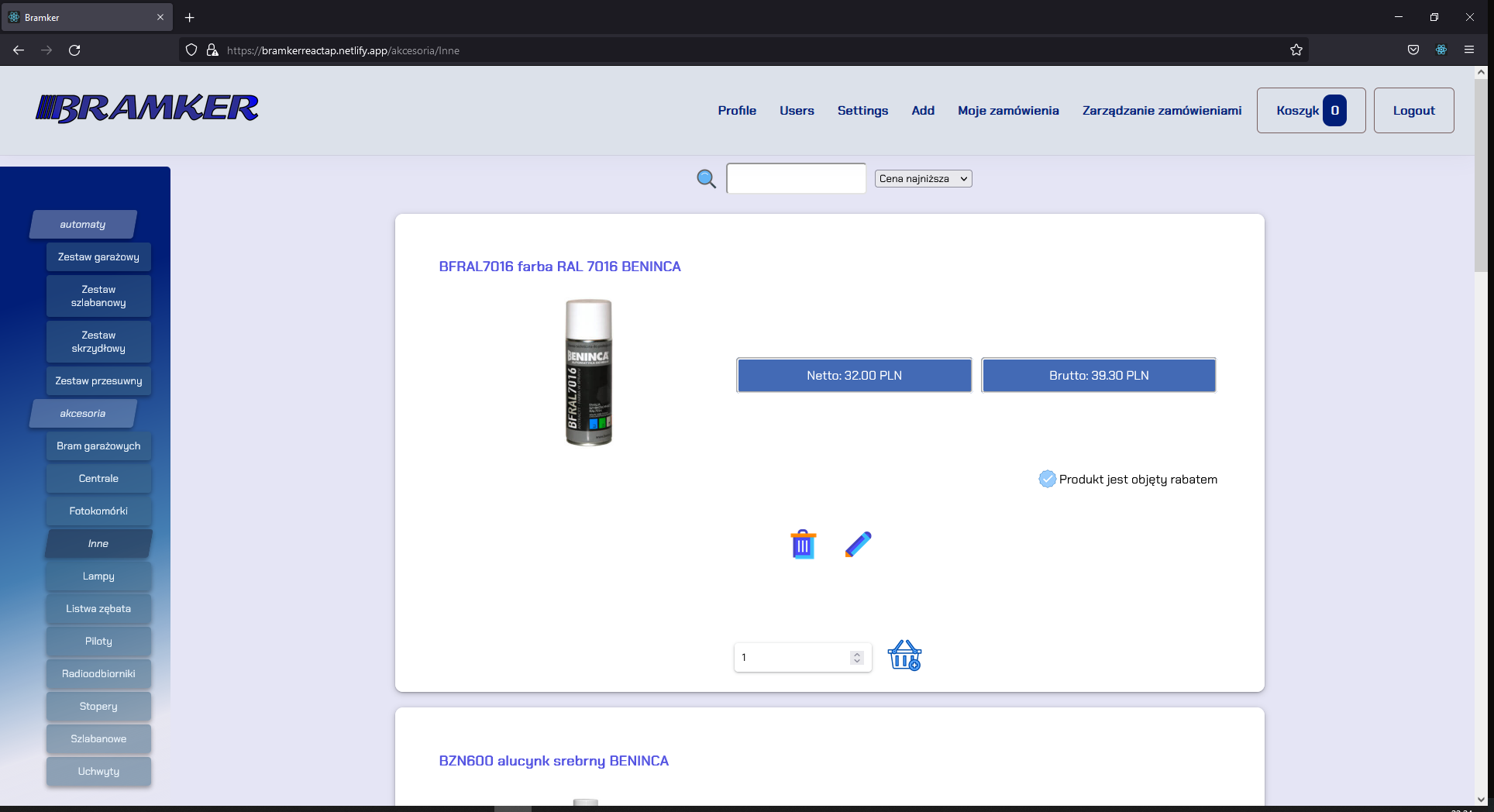Click the search magnifier icon
This screenshot has height=812, width=1494.
click(706, 178)
